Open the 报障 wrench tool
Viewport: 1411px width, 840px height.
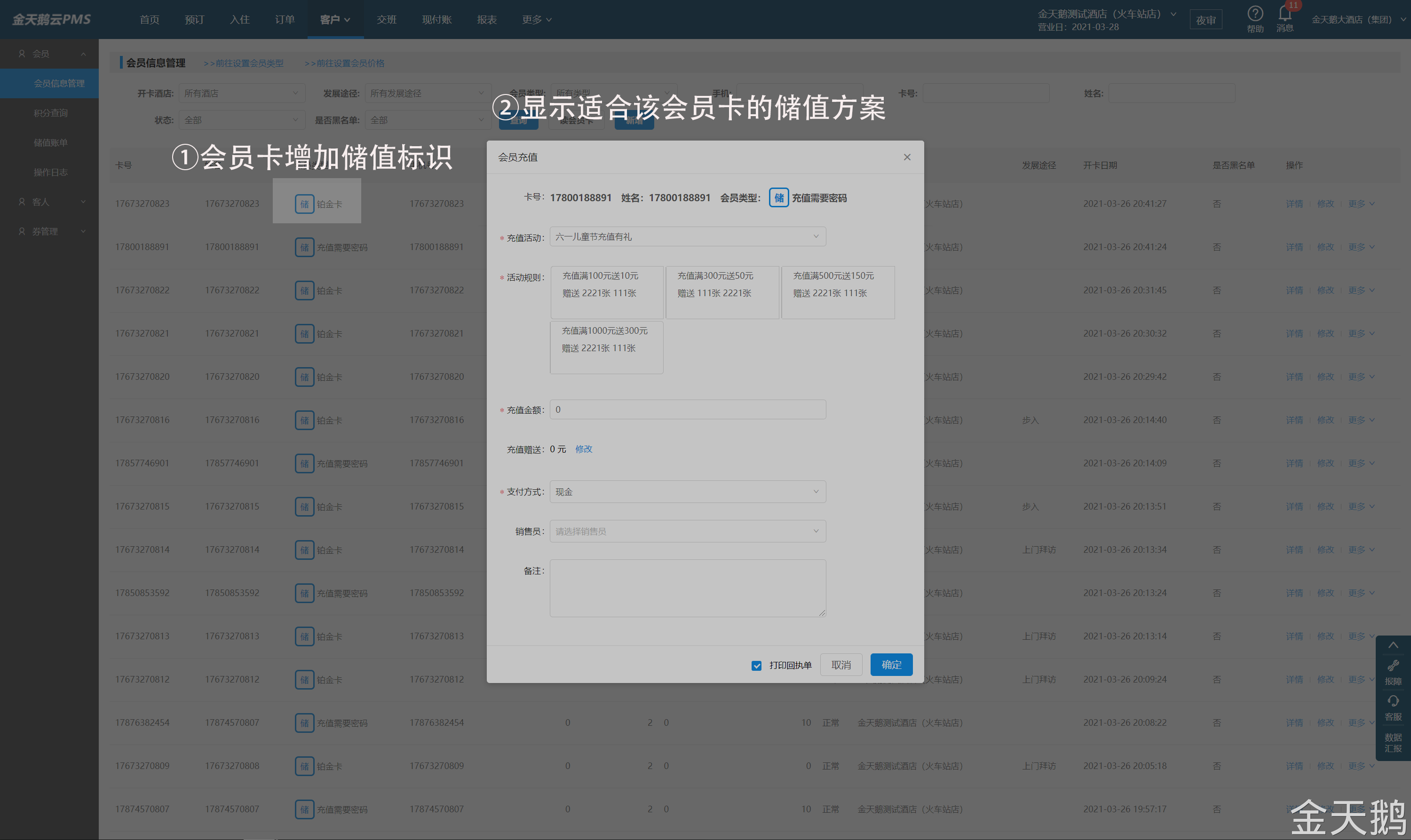(x=1393, y=672)
